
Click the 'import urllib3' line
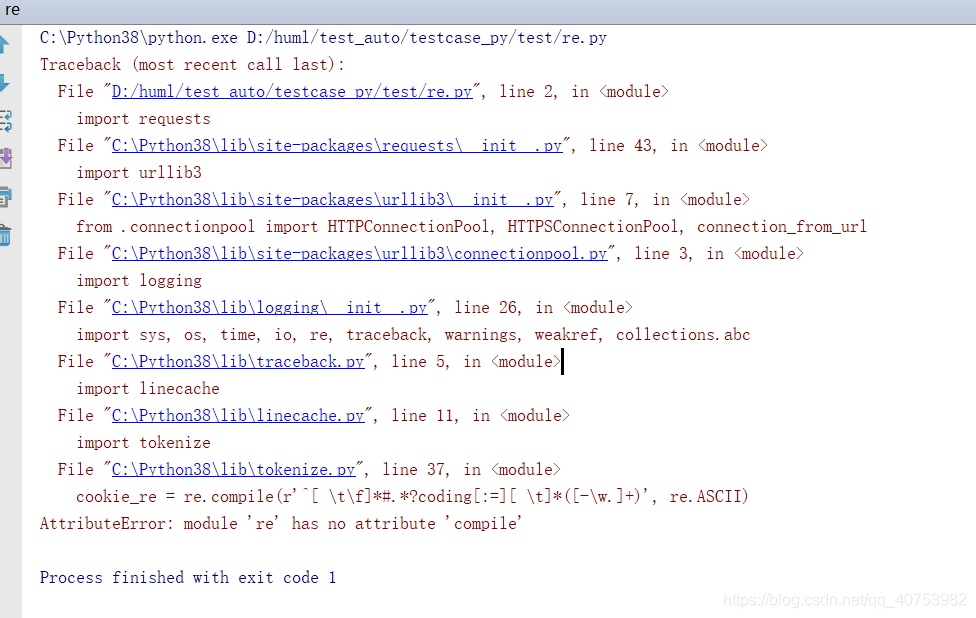(x=139, y=172)
